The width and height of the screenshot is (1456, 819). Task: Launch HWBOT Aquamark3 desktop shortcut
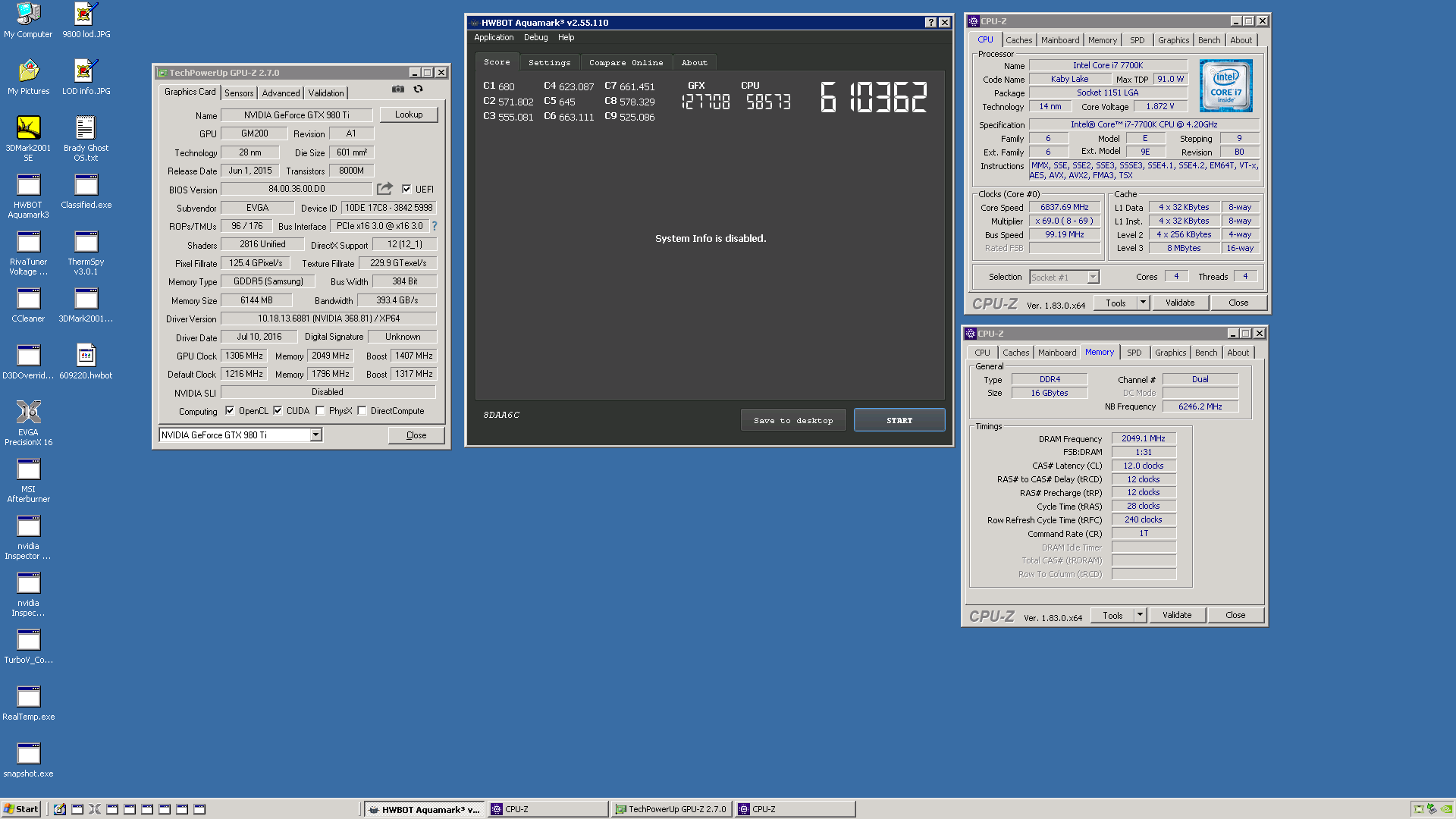[28, 196]
